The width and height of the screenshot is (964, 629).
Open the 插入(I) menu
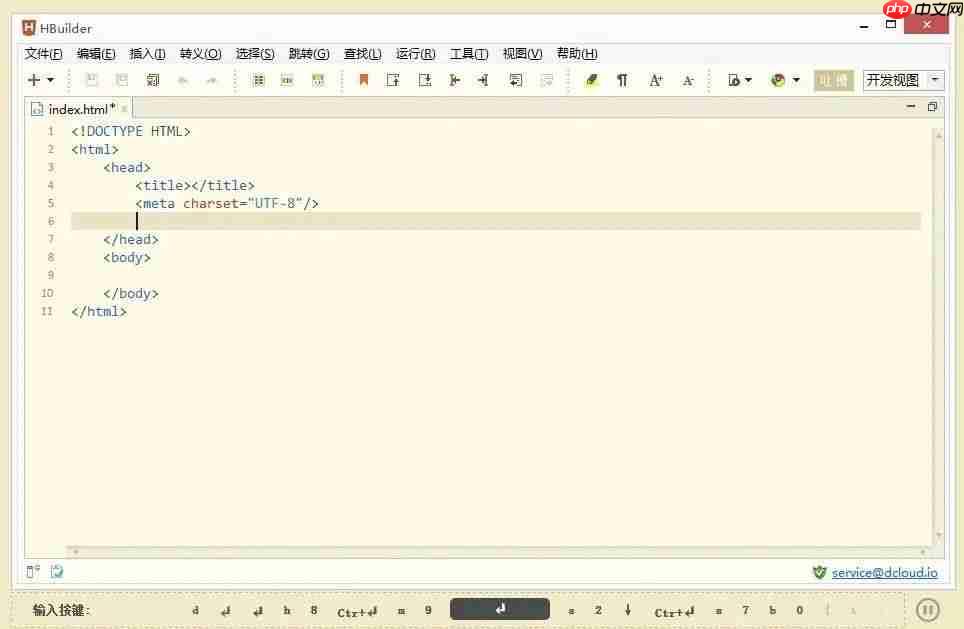(x=148, y=53)
